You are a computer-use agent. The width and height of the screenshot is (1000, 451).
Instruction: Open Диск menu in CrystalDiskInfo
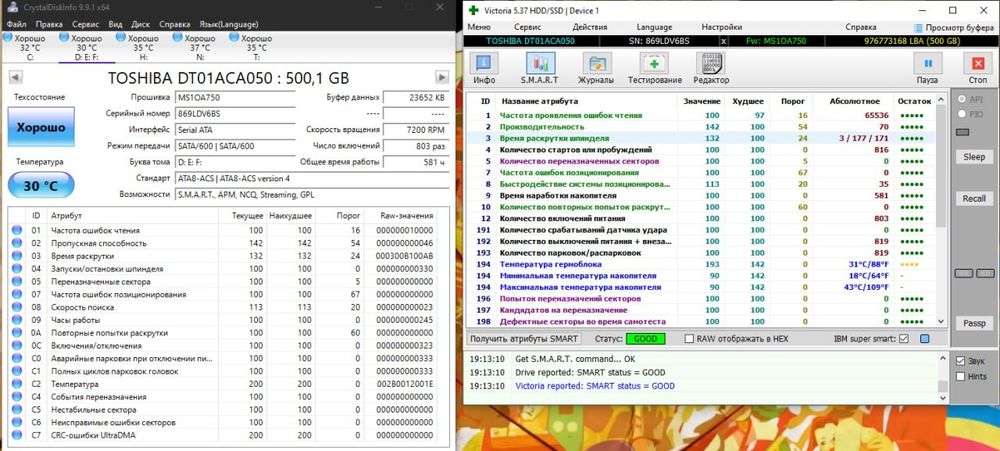[x=140, y=24]
